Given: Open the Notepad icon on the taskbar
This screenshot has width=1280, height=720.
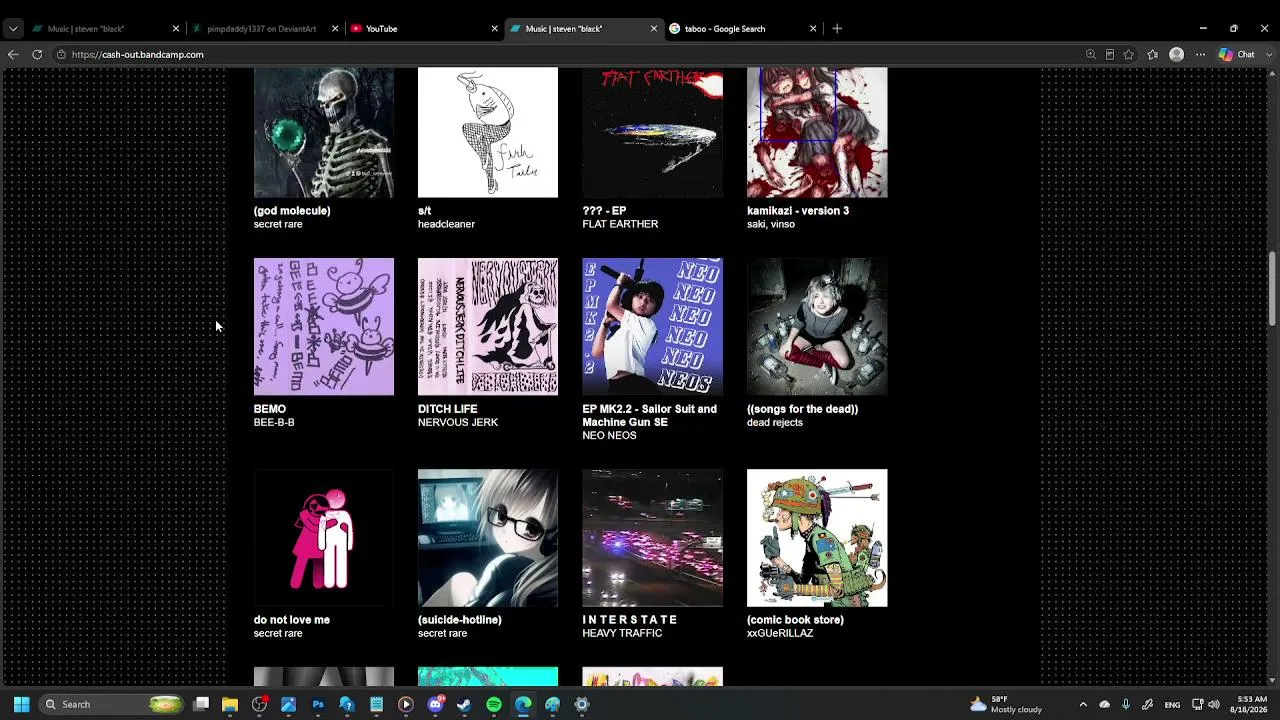Looking at the screenshot, I should [376, 704].
